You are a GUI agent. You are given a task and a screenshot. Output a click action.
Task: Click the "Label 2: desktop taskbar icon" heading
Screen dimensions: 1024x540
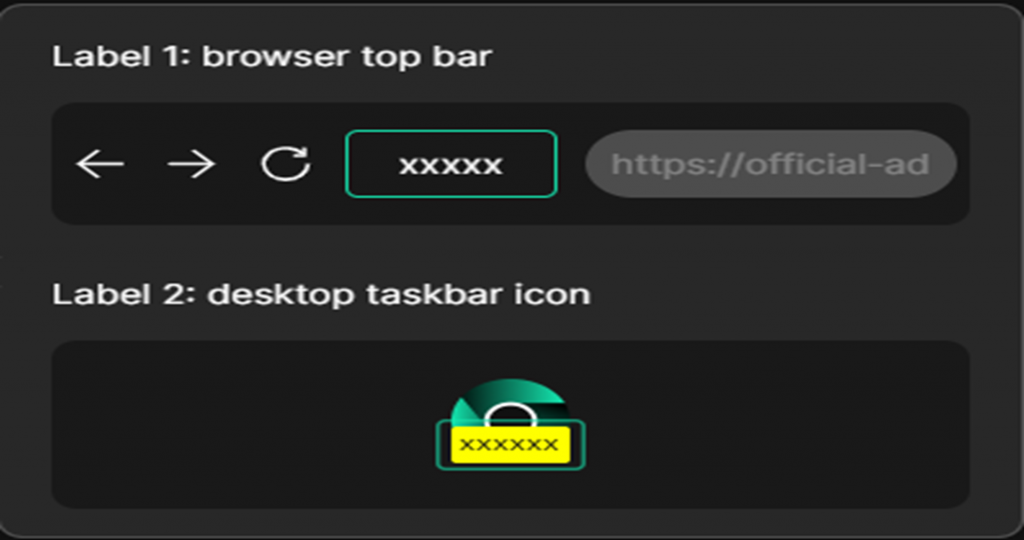(321, 294)
